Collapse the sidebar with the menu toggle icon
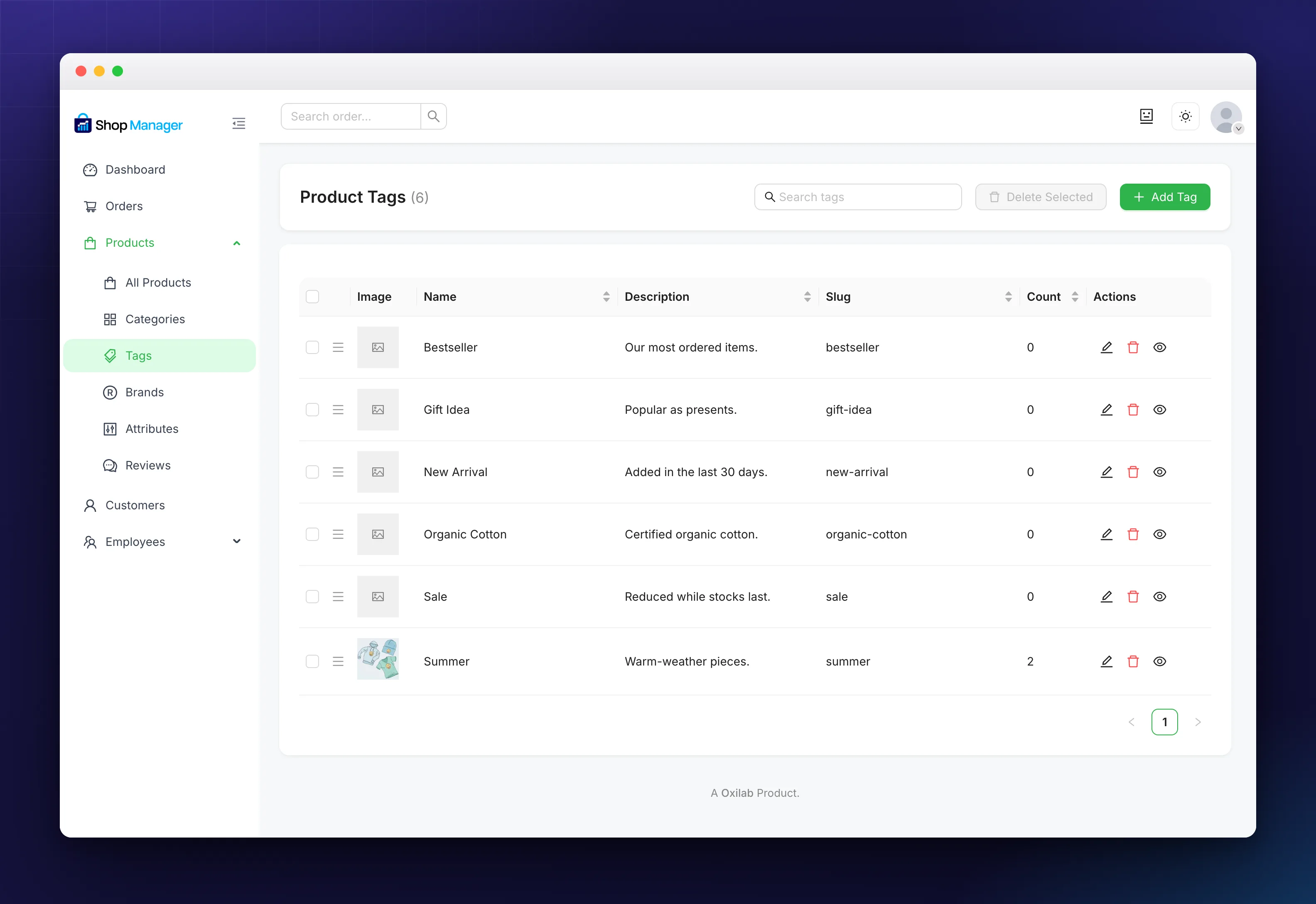1316x904 pixels. 238,123
